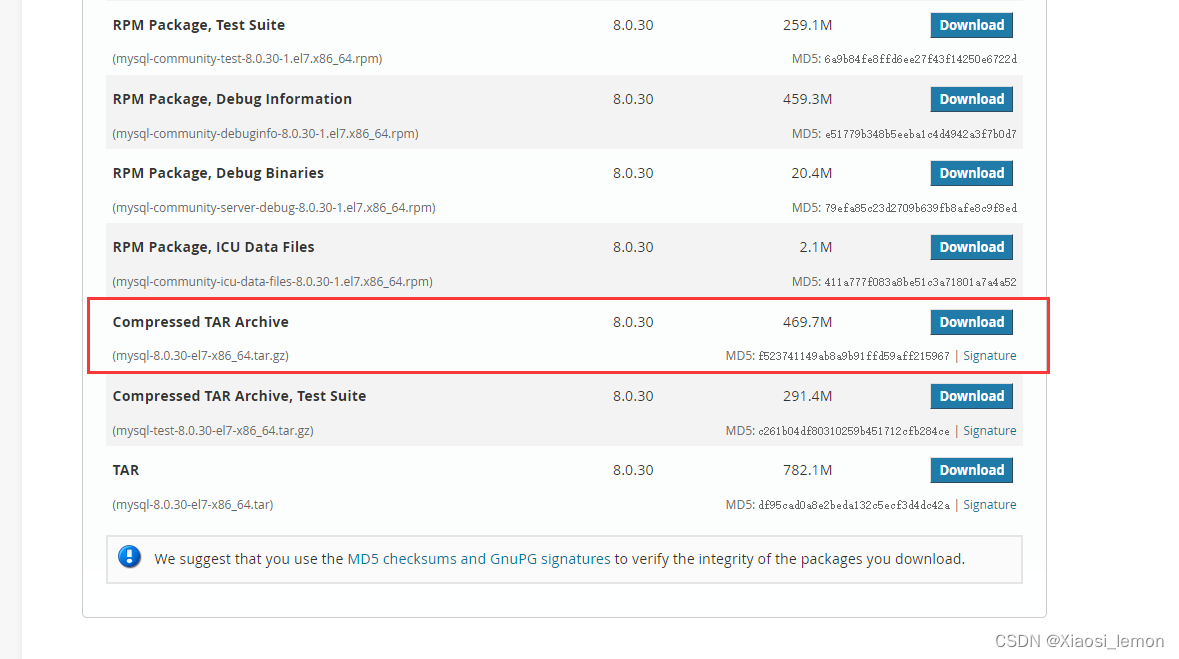Click filename (mysql-8.0.30-el7-x86_64.tar.gz)

pyautogui.click(x=201, y=356)
